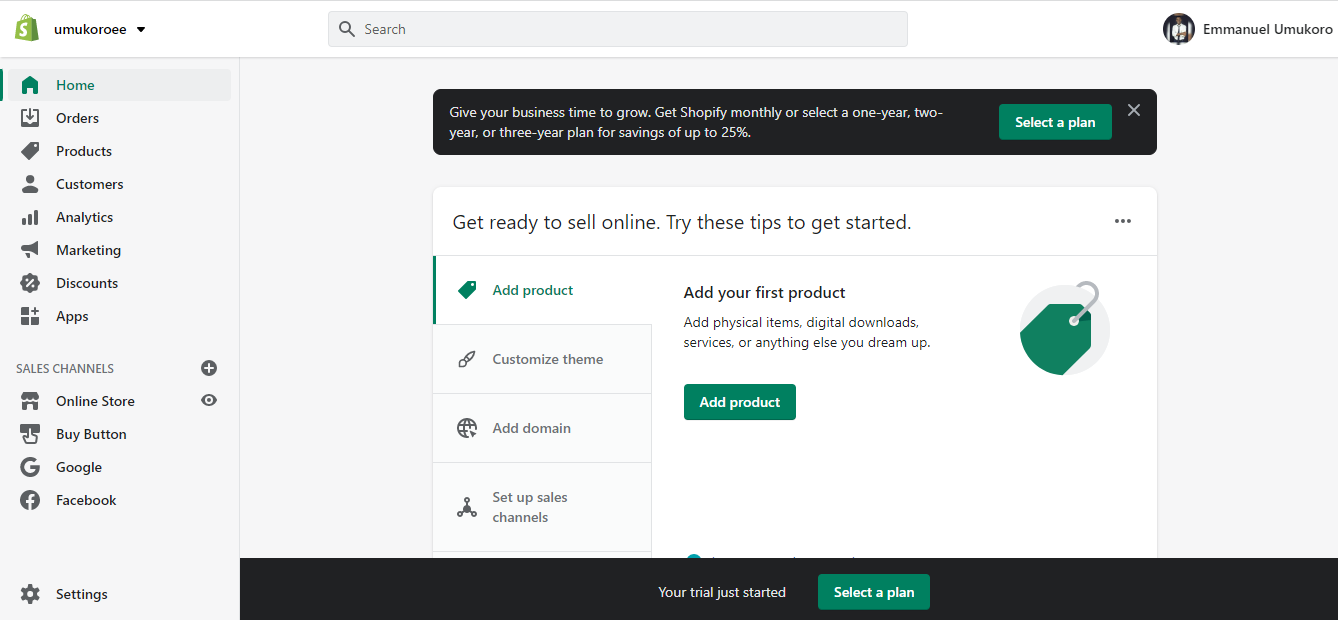Click the green Add product button
1338x620 pixels.
(x=739, y=402)
